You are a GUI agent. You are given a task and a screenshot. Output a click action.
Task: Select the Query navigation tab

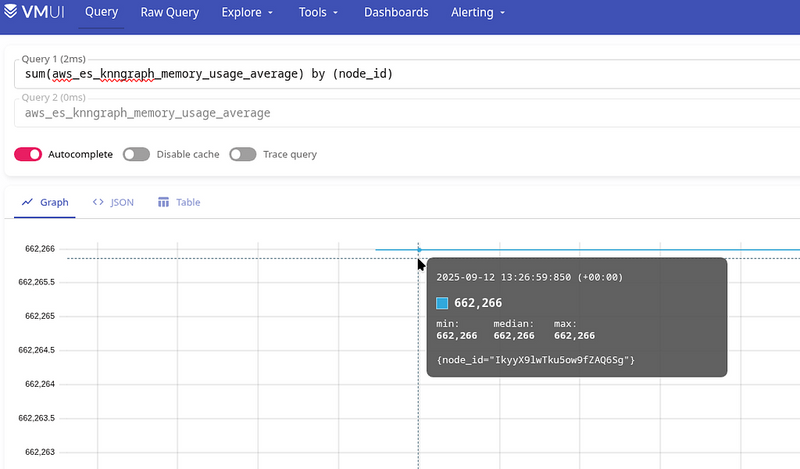(x=102, y=13)
